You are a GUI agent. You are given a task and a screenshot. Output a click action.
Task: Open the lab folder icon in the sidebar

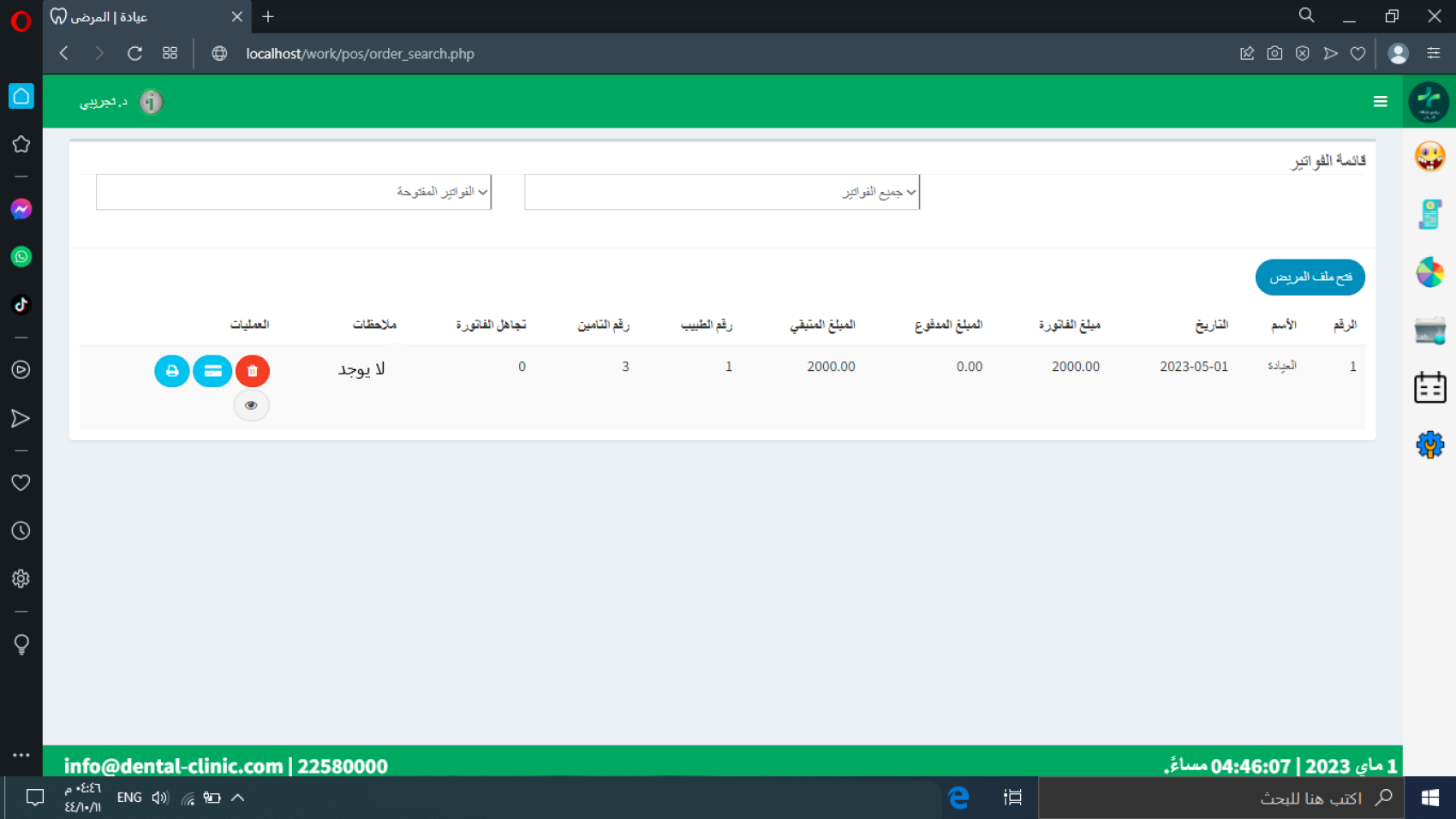[1429, 330]
